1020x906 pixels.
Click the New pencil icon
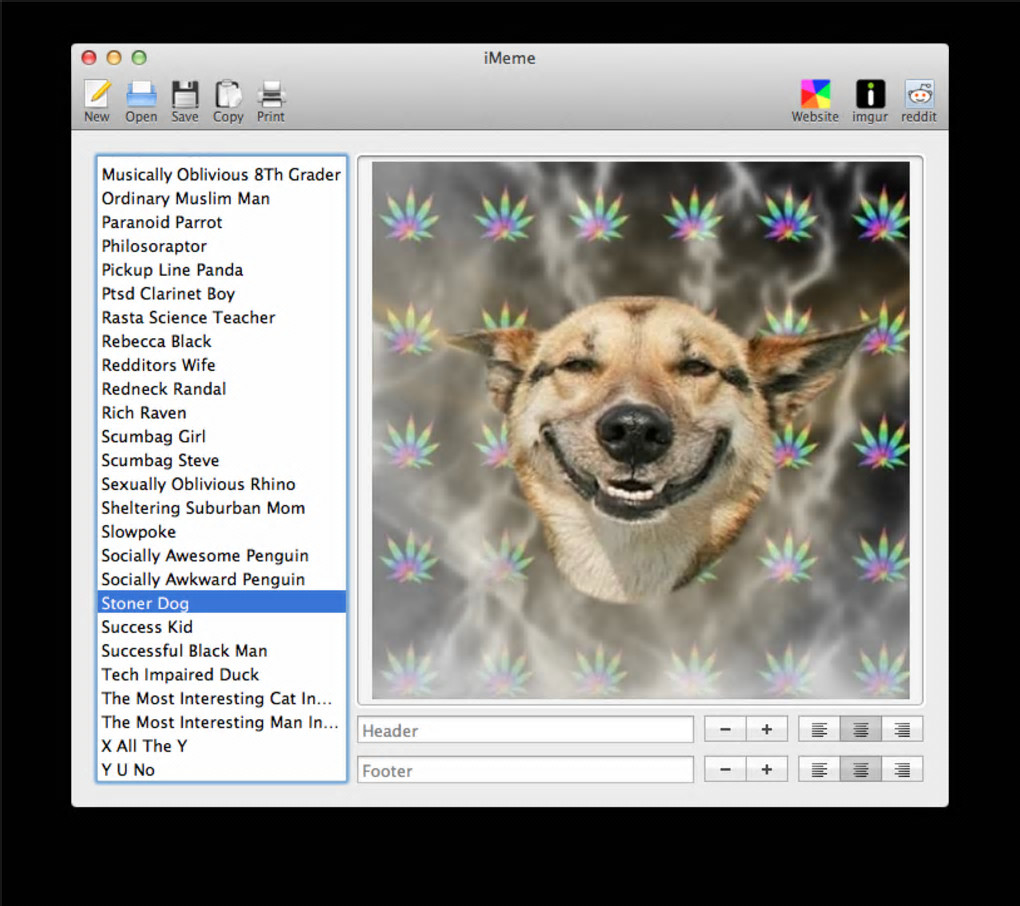(97, 94)
